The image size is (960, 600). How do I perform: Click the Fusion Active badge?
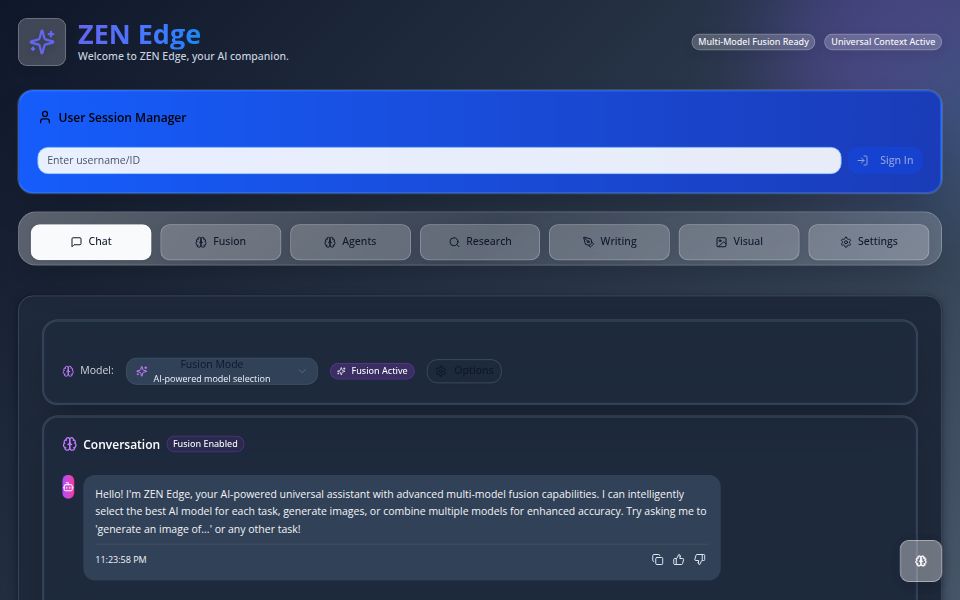pyautogui.click(x=372, y=371)
